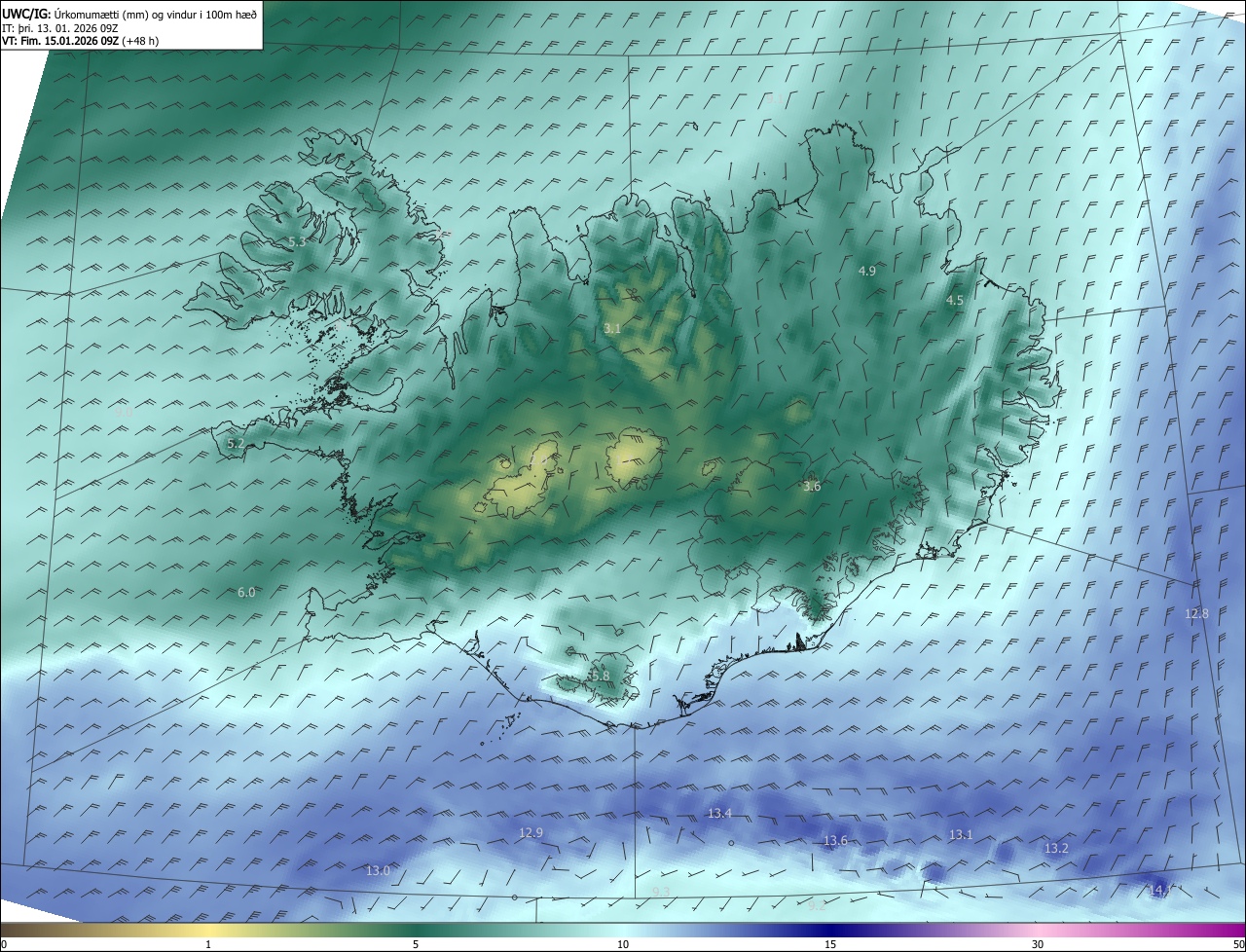Select the valid time line 'VT: Fim. 15.01.2026 09Z (+48 h)'
The width and height of the screenshot is (1246, 952).
[x=78, y=42]
